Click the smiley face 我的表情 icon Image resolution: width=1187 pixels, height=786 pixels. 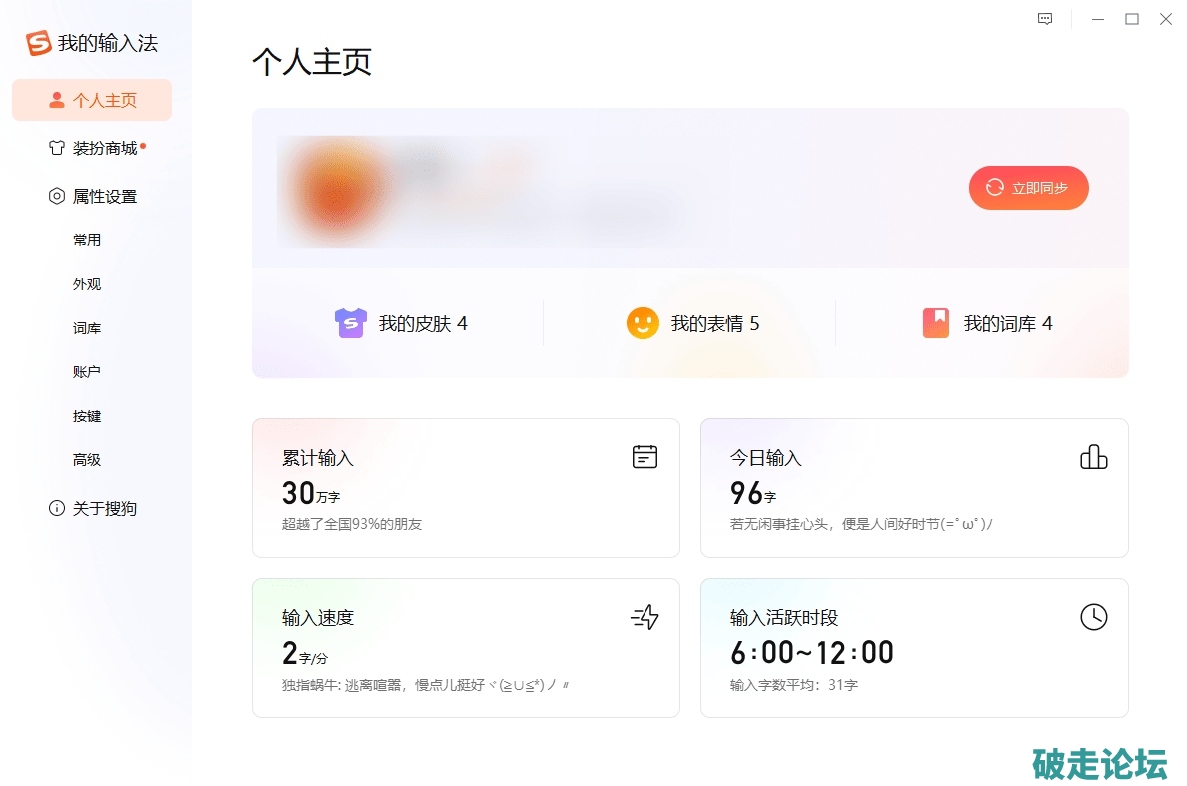pos(642,323)
